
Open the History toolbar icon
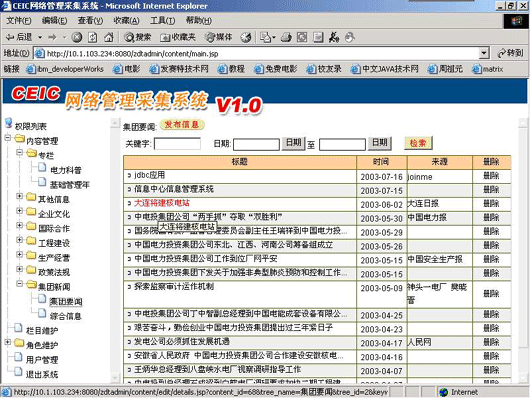pos(246,37)
